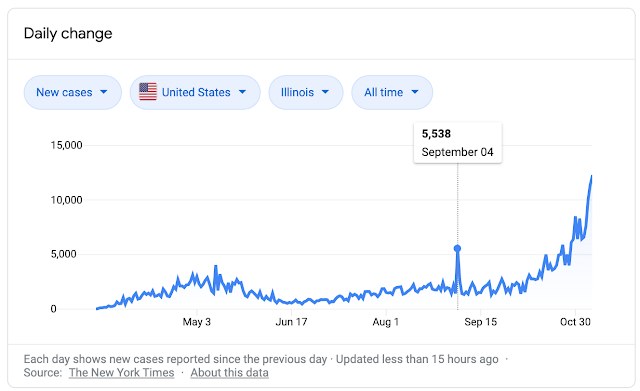Click the Daily change heading
Viewport: 640px width, 391px height.
[68, 33]
